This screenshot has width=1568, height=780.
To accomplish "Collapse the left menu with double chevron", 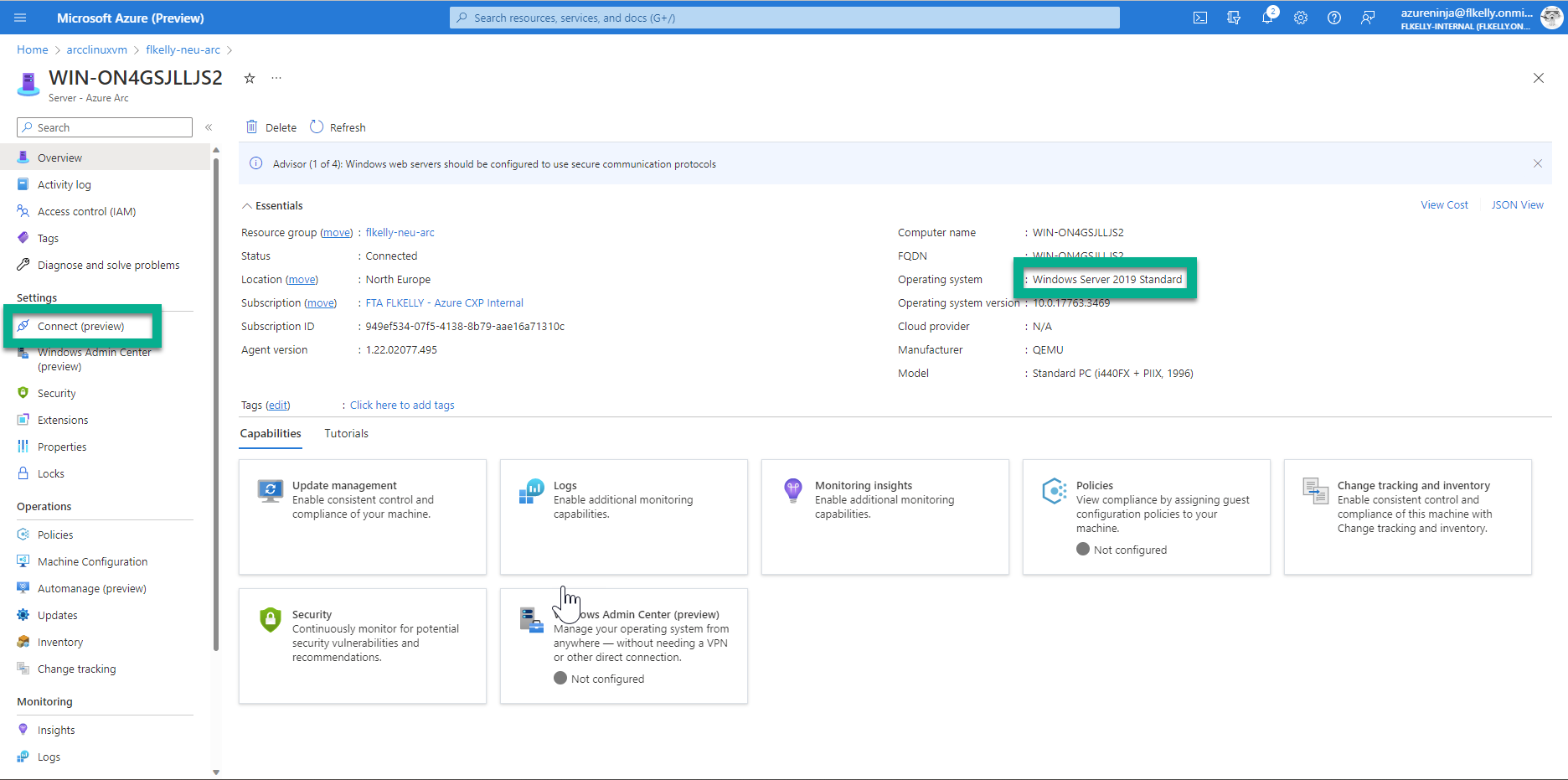I will (209, 127).
